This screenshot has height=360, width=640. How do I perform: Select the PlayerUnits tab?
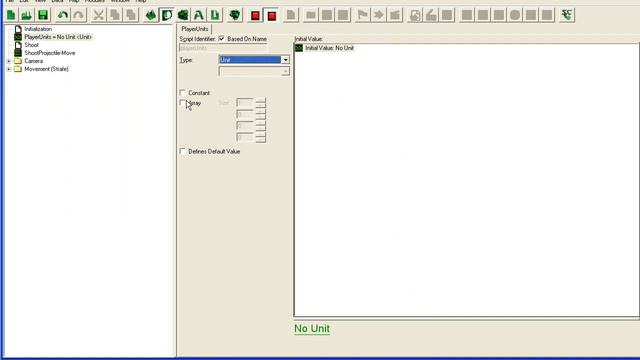(195, 29)
